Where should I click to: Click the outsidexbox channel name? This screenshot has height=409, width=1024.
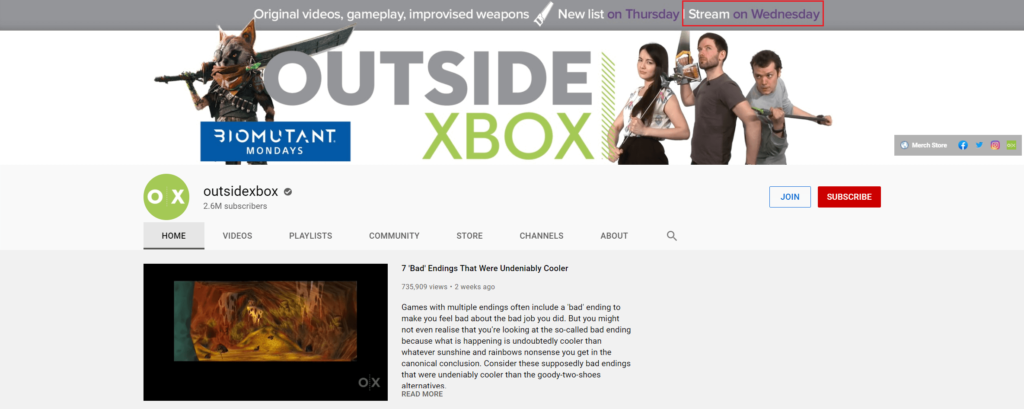[x=241, y=191]
